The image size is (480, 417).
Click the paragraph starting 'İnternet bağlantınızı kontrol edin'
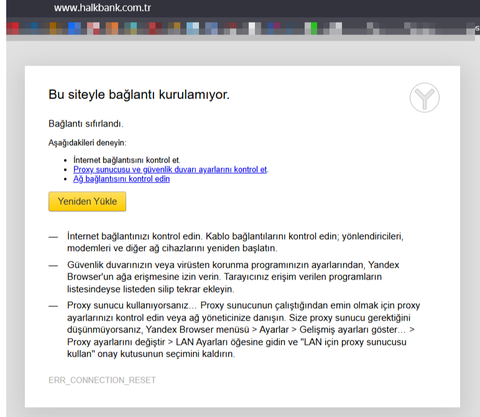click(235, 242)
